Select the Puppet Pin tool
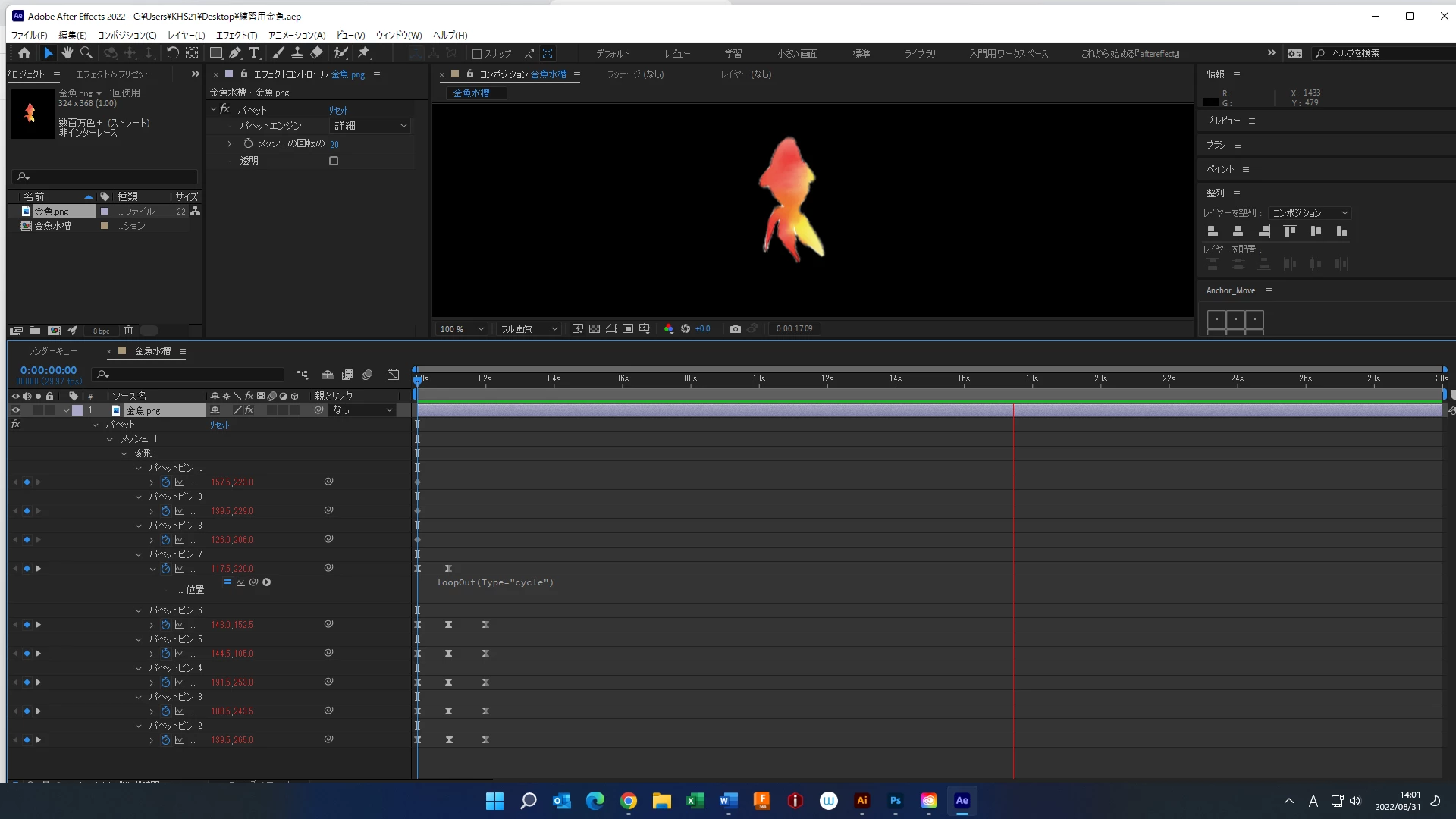The height and width of the screenshot is (819, 1456). coord(364,53)
